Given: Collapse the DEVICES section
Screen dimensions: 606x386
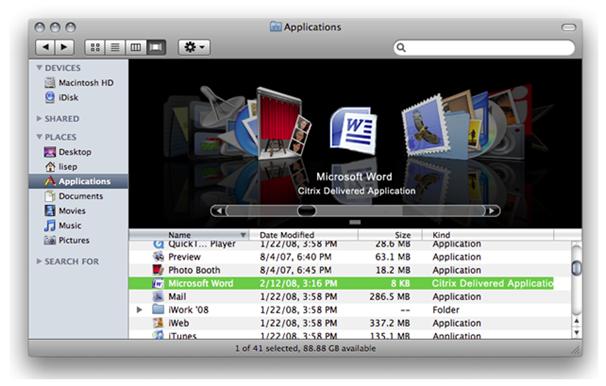Looking at the screenshot, I should pos(39,68).
